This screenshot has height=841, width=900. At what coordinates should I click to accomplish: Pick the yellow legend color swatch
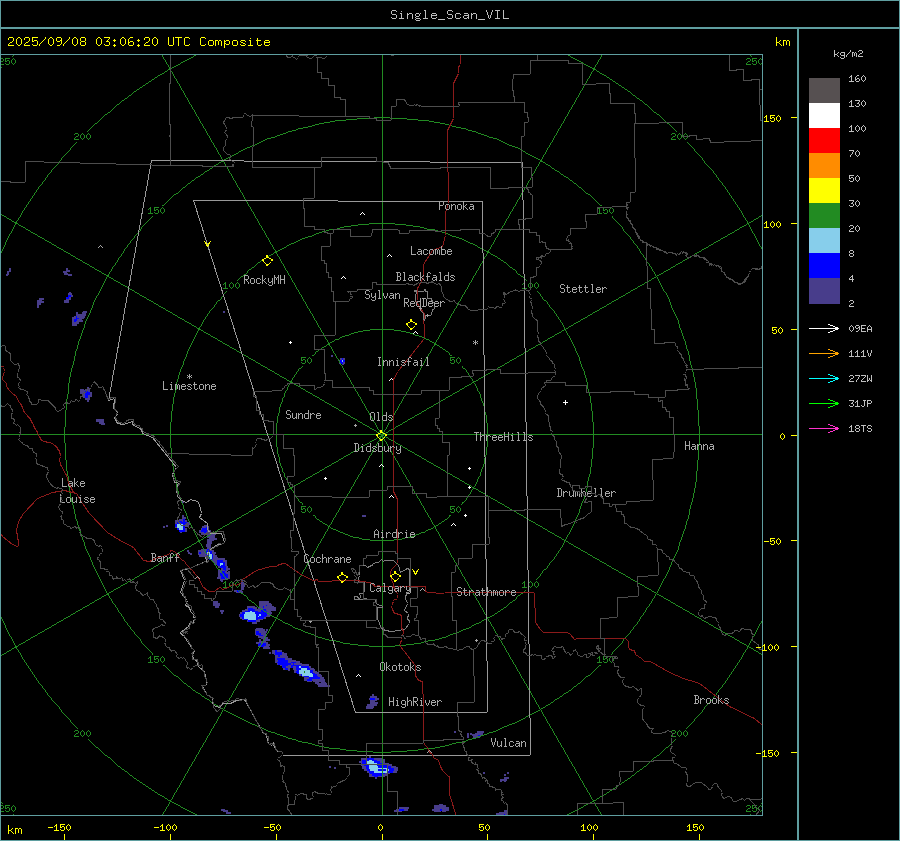824,191
